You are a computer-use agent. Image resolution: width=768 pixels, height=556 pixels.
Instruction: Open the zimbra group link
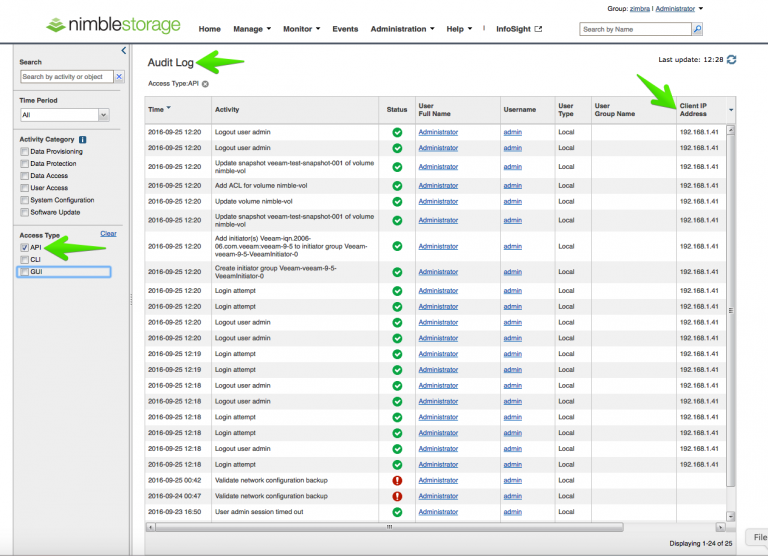(640, 9)
